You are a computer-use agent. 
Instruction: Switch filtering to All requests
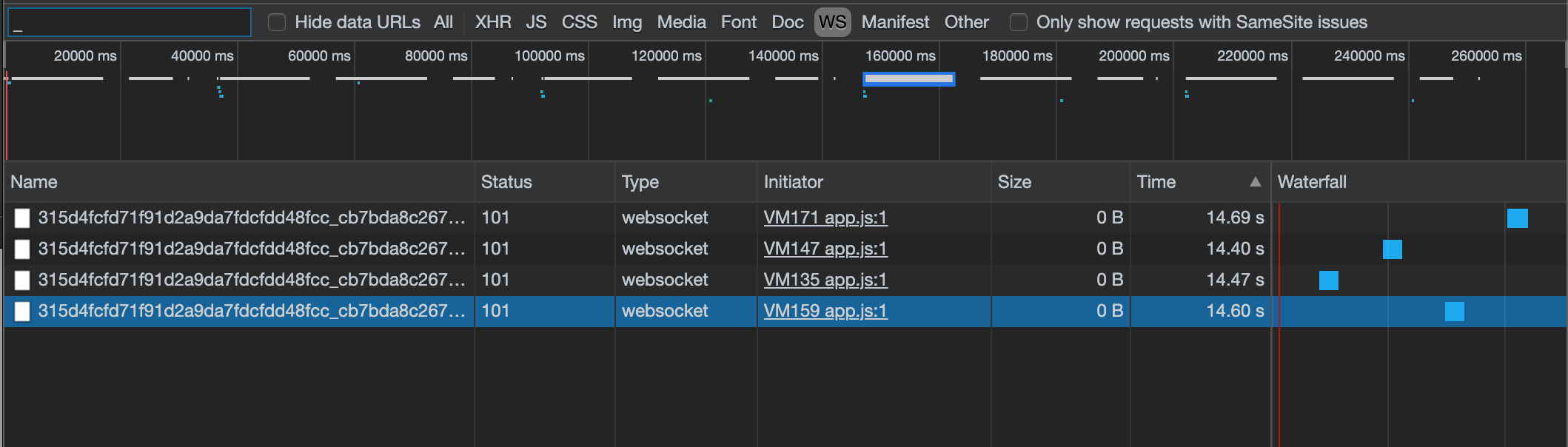[x=443, y=21]
